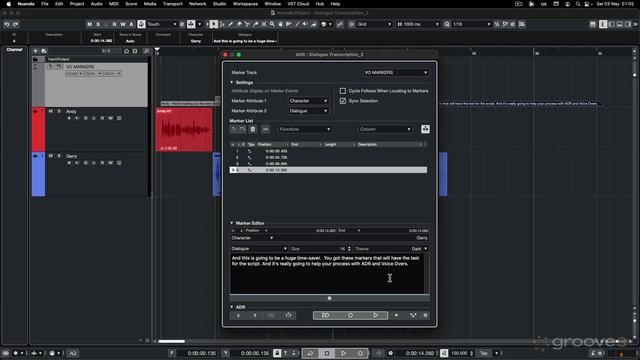
Task: Uncheck the Sync Selection checkbox
Action: pos(343,101)
